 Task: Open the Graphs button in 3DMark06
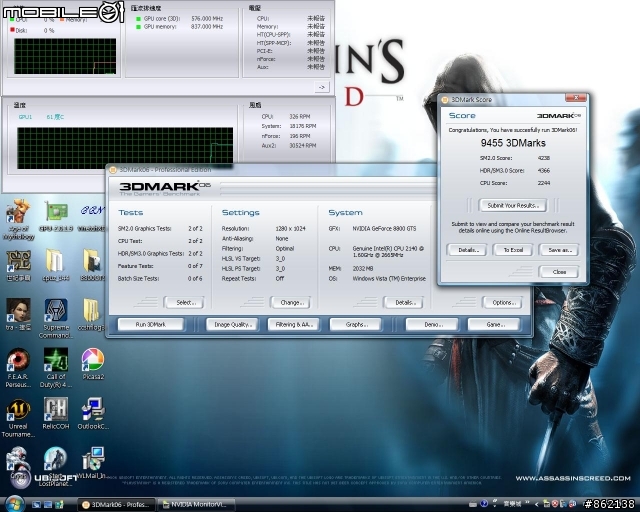[356, 325]
